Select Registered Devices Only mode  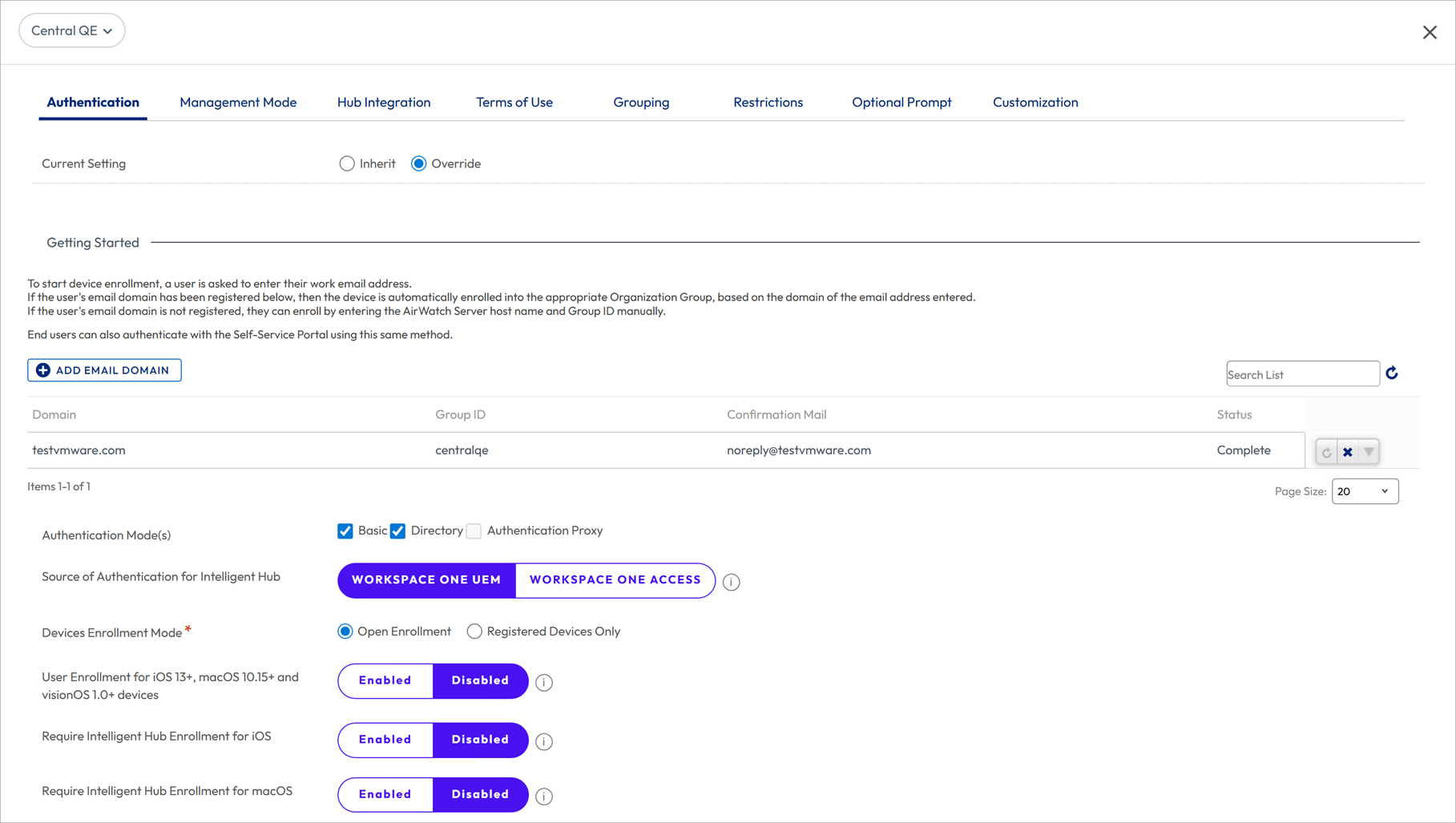(474, 631)
